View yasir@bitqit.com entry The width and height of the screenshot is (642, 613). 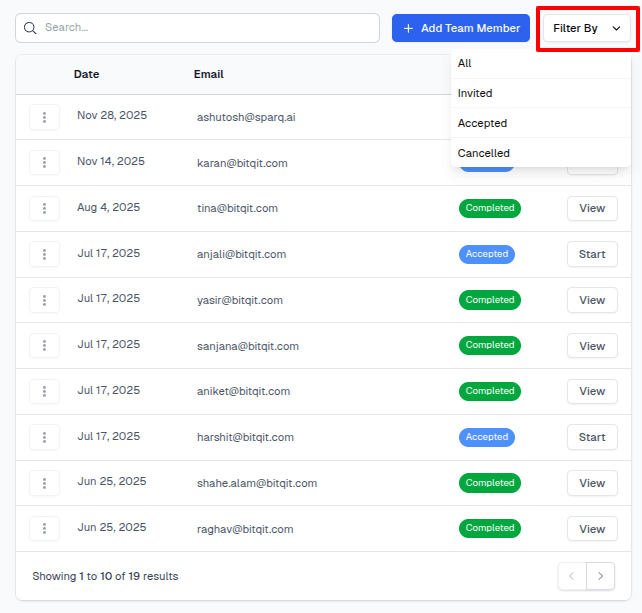tap(592, 300)
